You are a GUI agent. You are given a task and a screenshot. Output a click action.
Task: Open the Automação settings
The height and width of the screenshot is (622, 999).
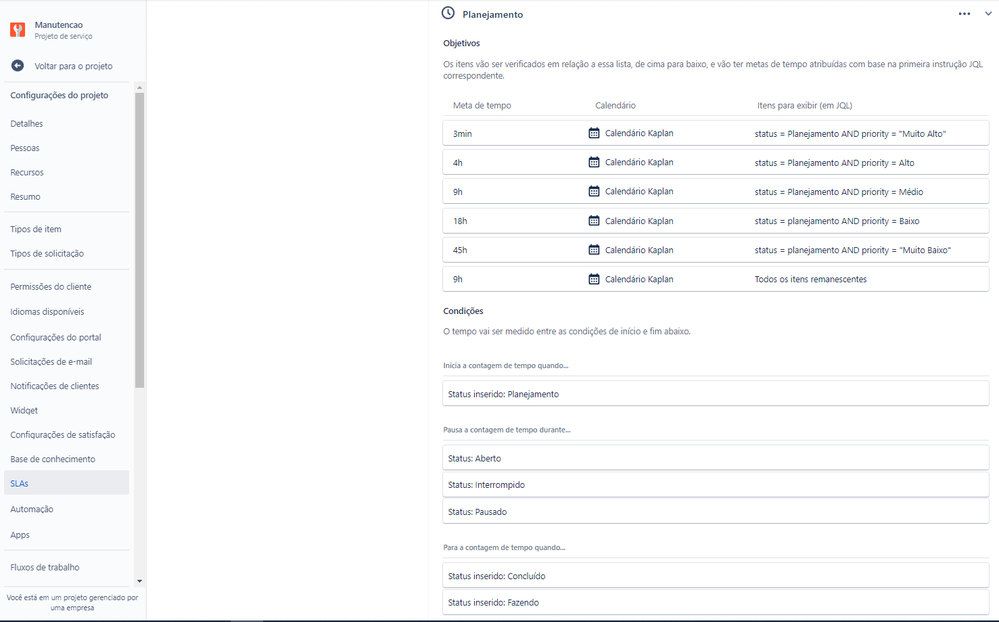32,509
